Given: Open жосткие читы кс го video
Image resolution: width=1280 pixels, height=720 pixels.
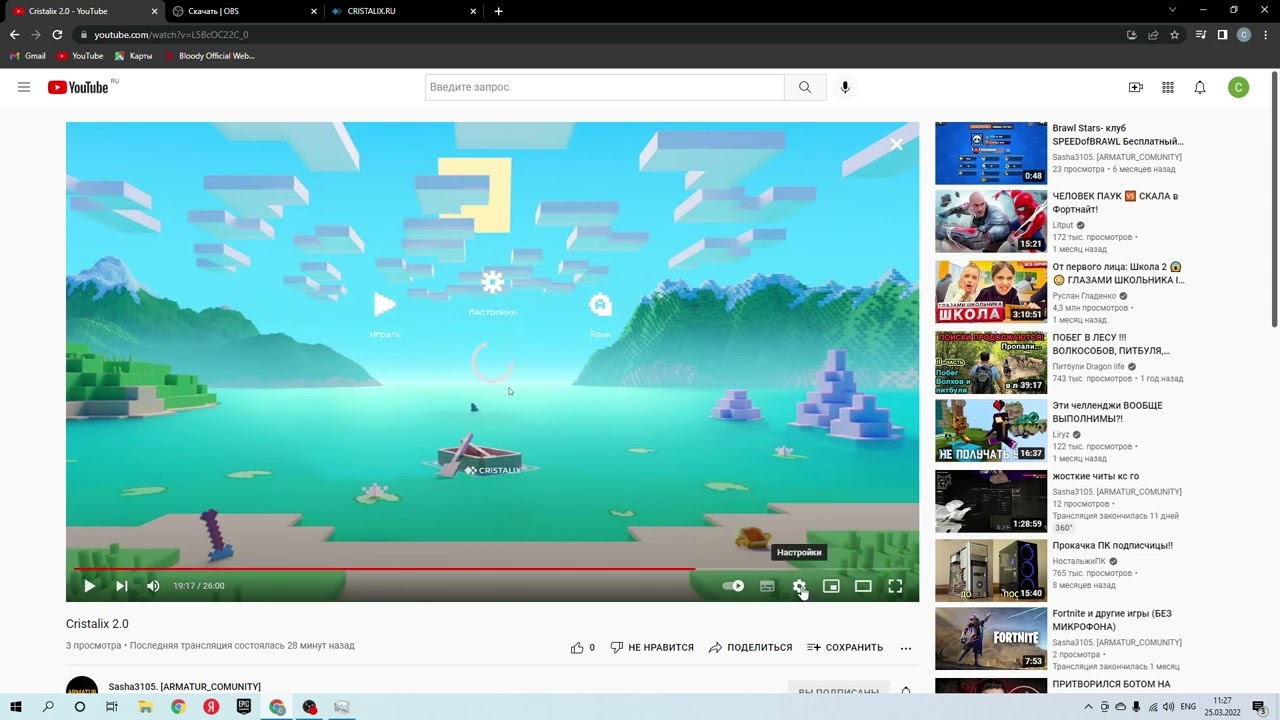Looking at the screenshot, I should click(1095, 476).
